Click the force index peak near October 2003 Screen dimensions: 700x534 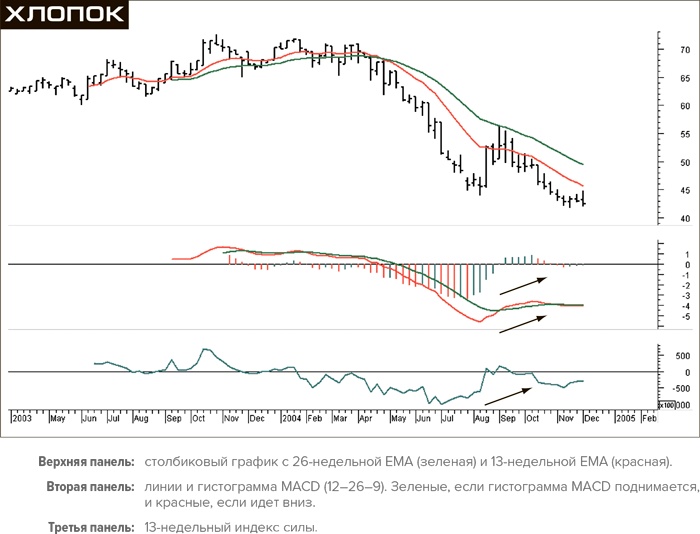[205, 350]
